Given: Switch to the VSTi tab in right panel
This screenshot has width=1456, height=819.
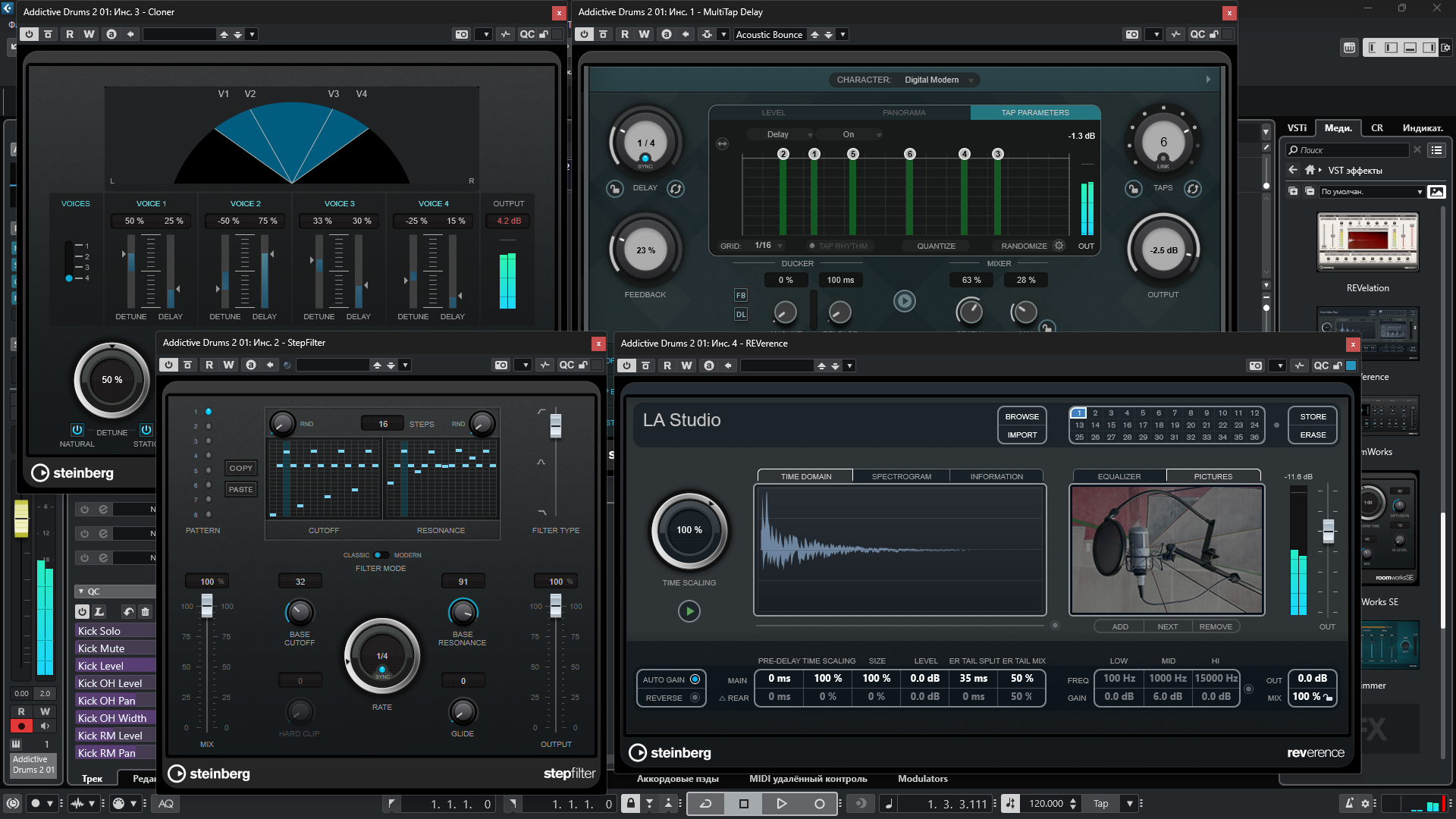Looking at the screenshot, I should pos(1297,128).
